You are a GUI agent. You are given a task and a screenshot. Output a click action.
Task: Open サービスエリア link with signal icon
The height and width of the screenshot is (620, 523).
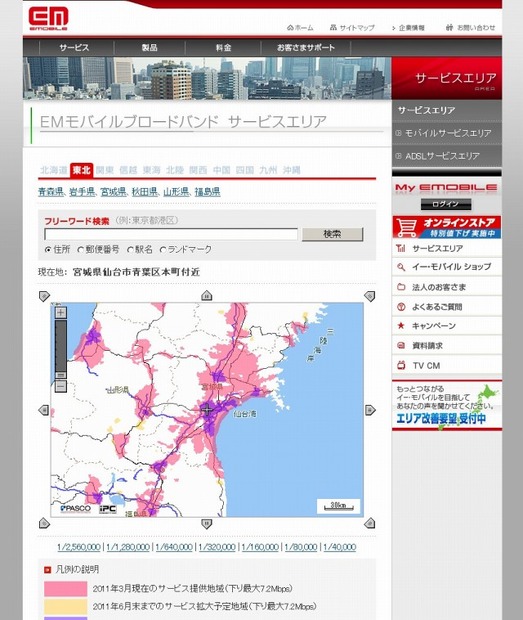click(447, 248)
